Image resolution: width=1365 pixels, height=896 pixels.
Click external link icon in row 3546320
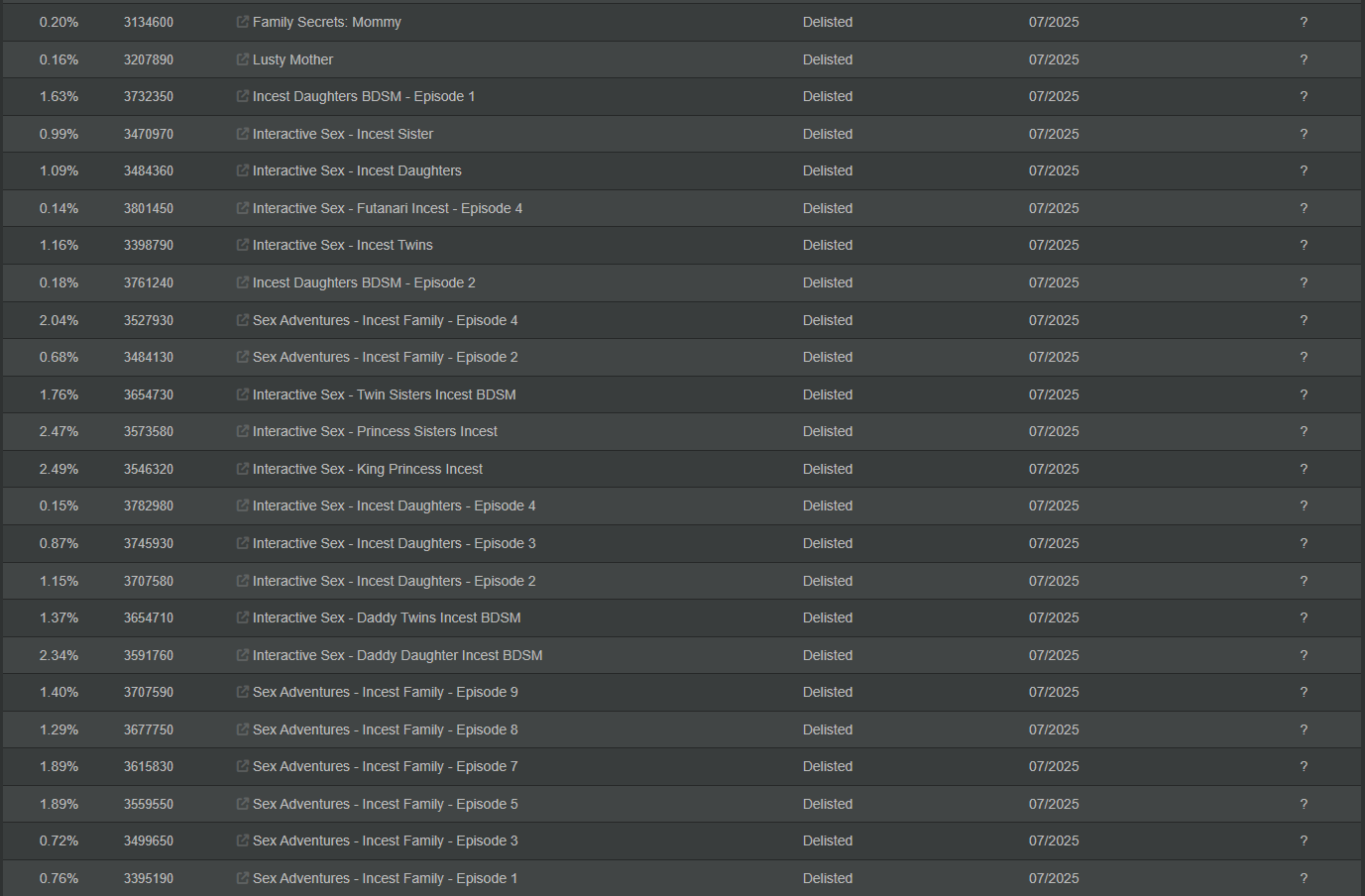click(243, 469)
